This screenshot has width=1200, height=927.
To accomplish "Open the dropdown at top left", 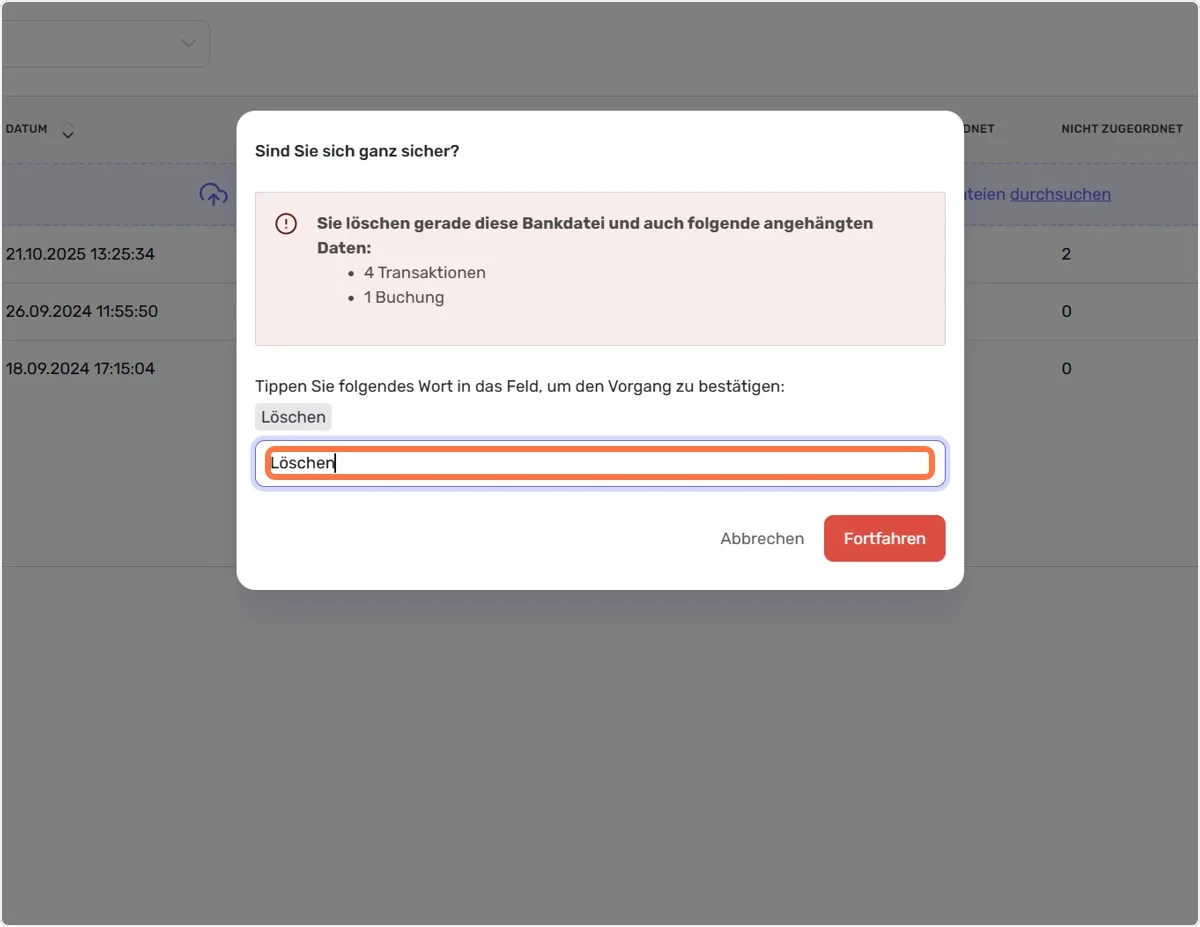I will [x=105, y=43].
